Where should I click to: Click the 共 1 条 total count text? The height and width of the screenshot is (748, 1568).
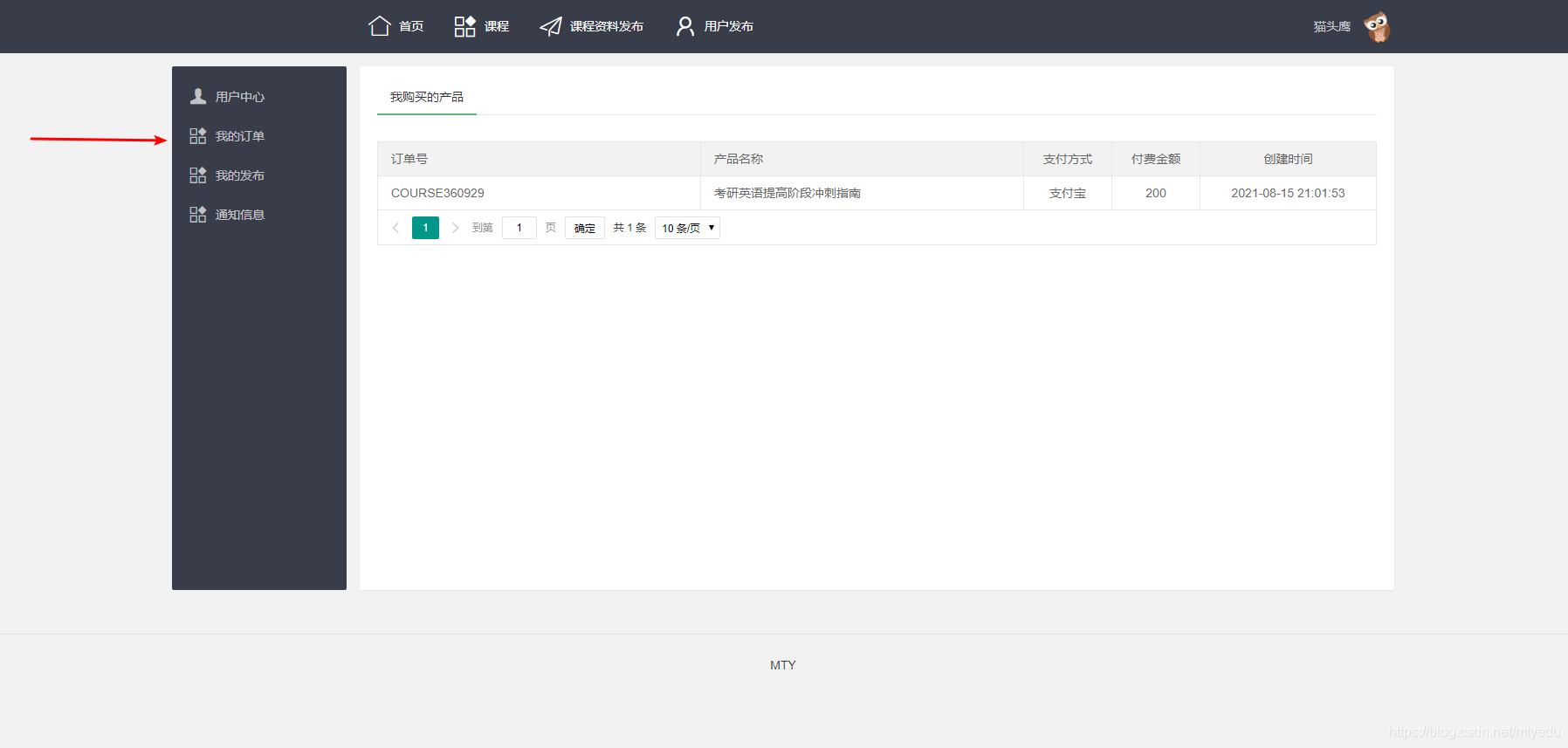[629, 228]
